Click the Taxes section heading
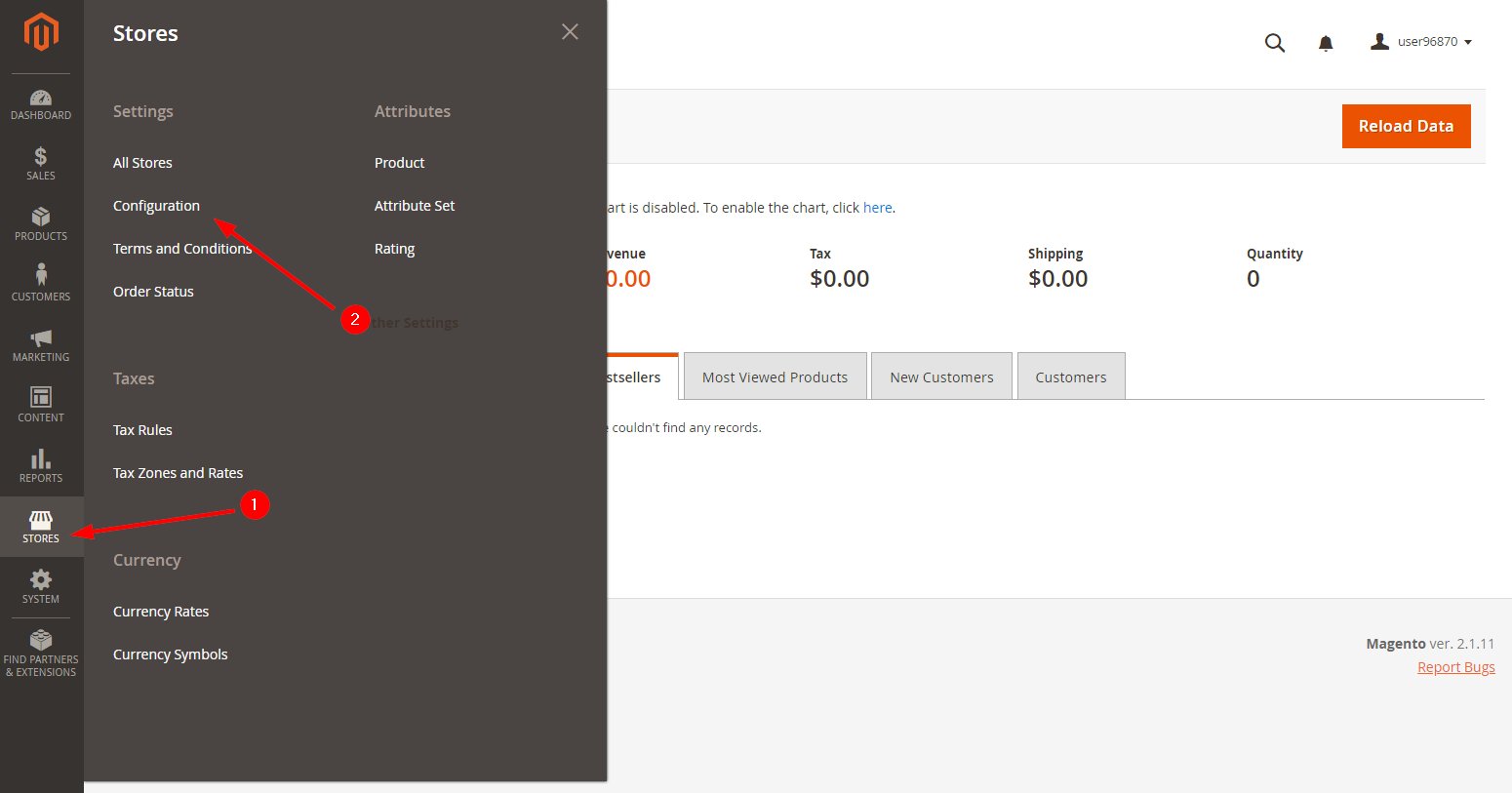 click(134, 378)
